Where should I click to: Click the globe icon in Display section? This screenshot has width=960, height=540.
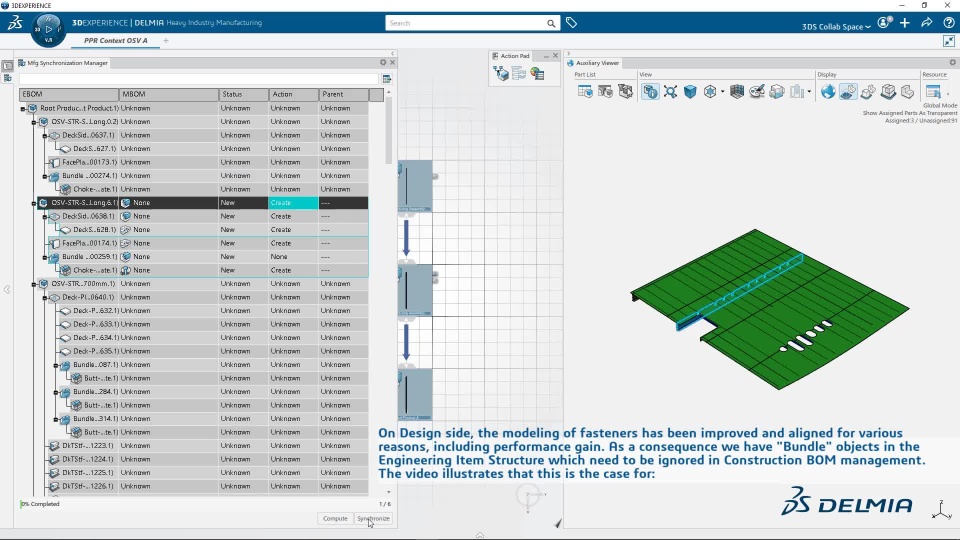point(828,92)
